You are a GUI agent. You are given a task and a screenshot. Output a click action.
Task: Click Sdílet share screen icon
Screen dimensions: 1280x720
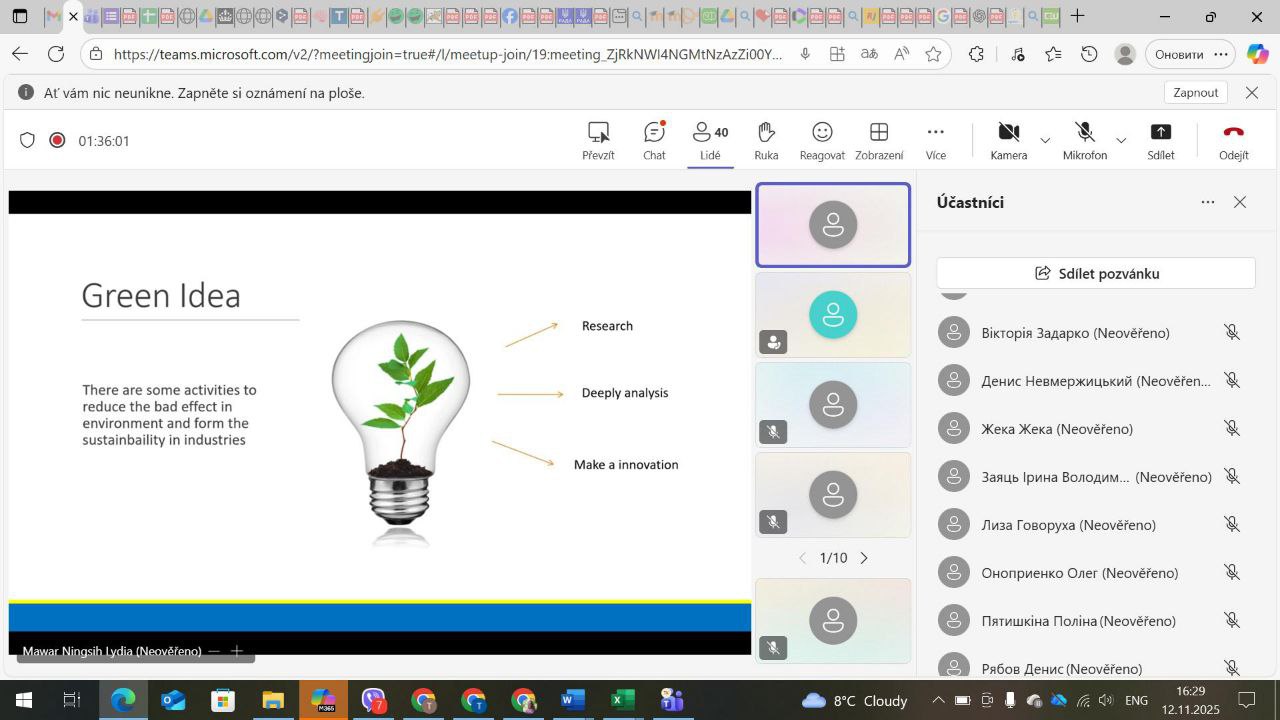(1160, 140)
